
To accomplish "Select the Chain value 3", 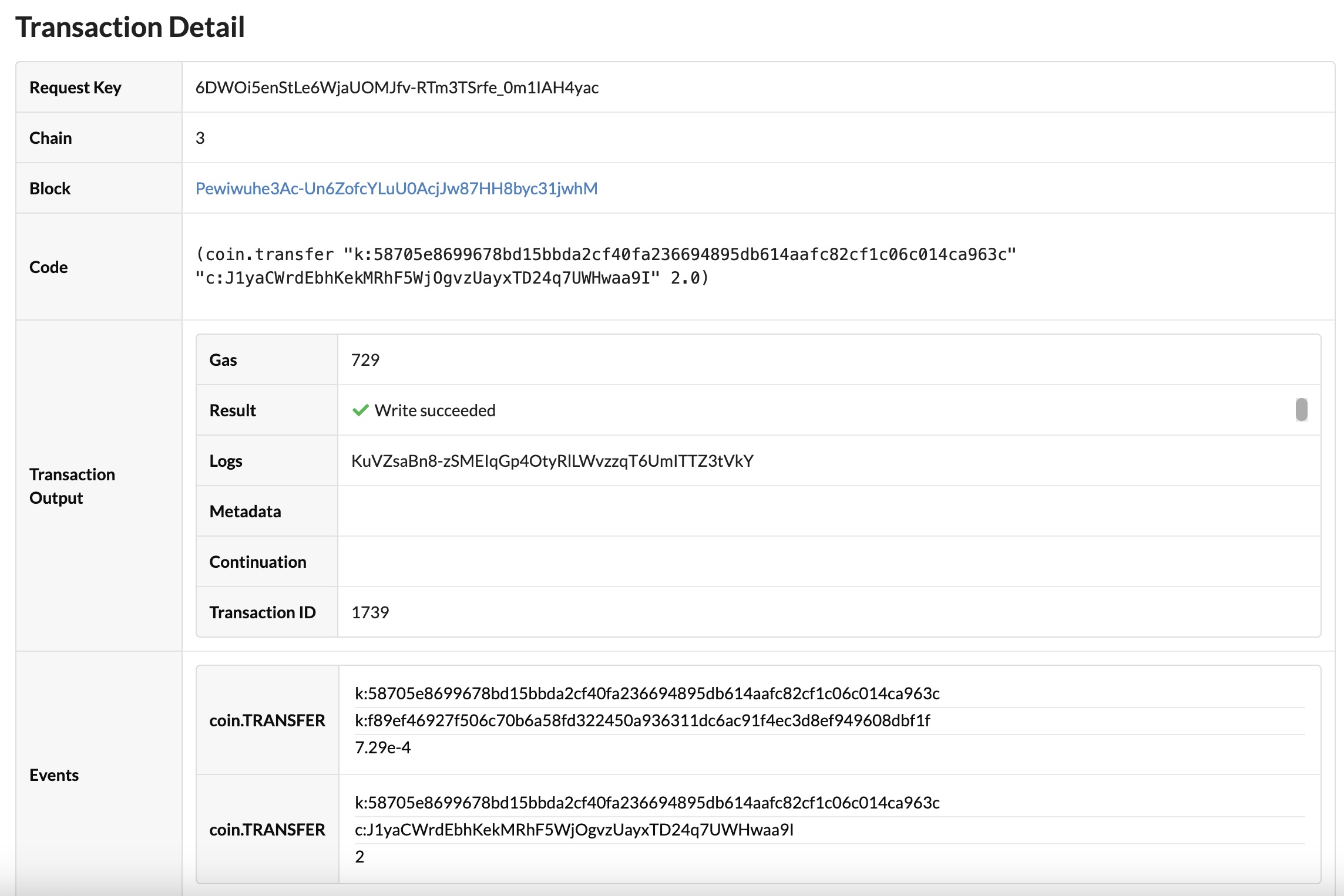I will [199, 137].
